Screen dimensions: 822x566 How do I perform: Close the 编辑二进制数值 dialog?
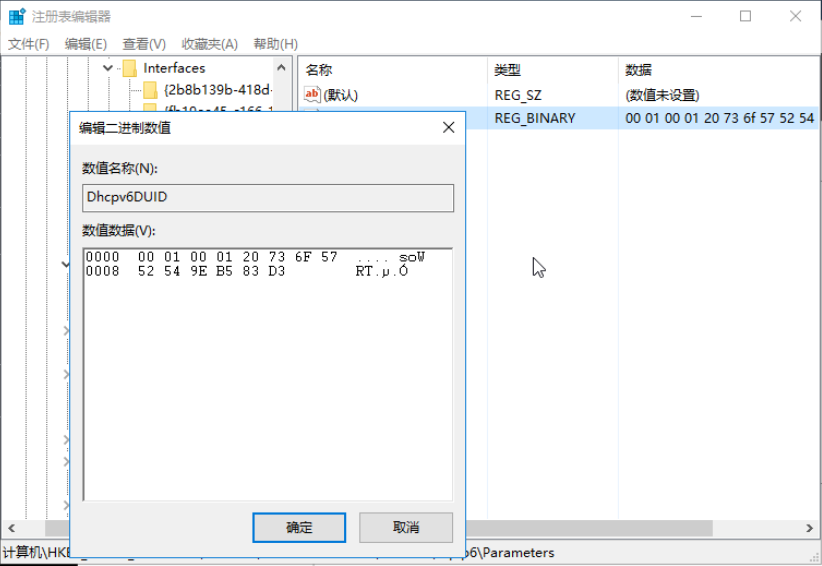448,127
